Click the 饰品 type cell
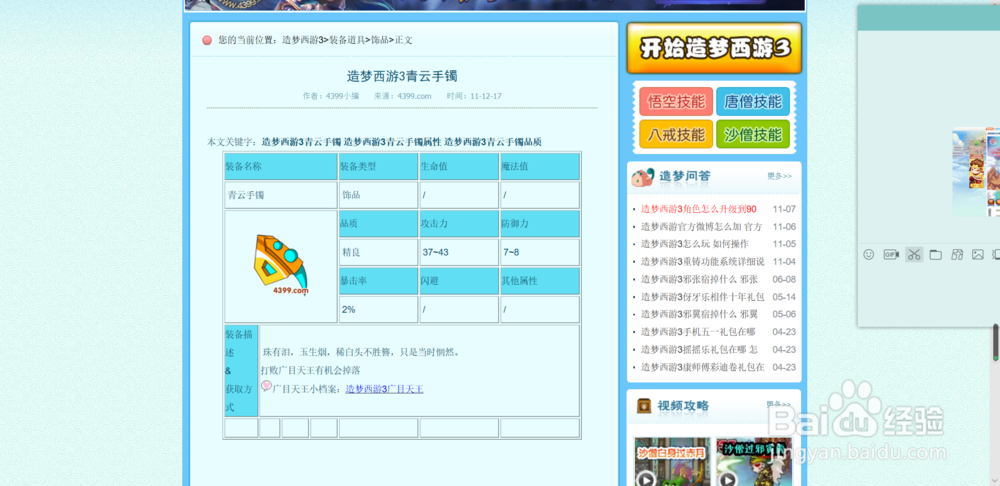 point(378,195)
